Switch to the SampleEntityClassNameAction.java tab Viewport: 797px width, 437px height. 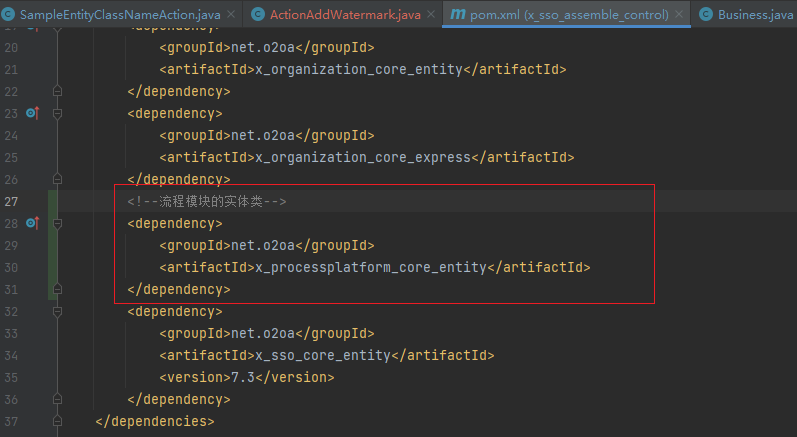118,15
